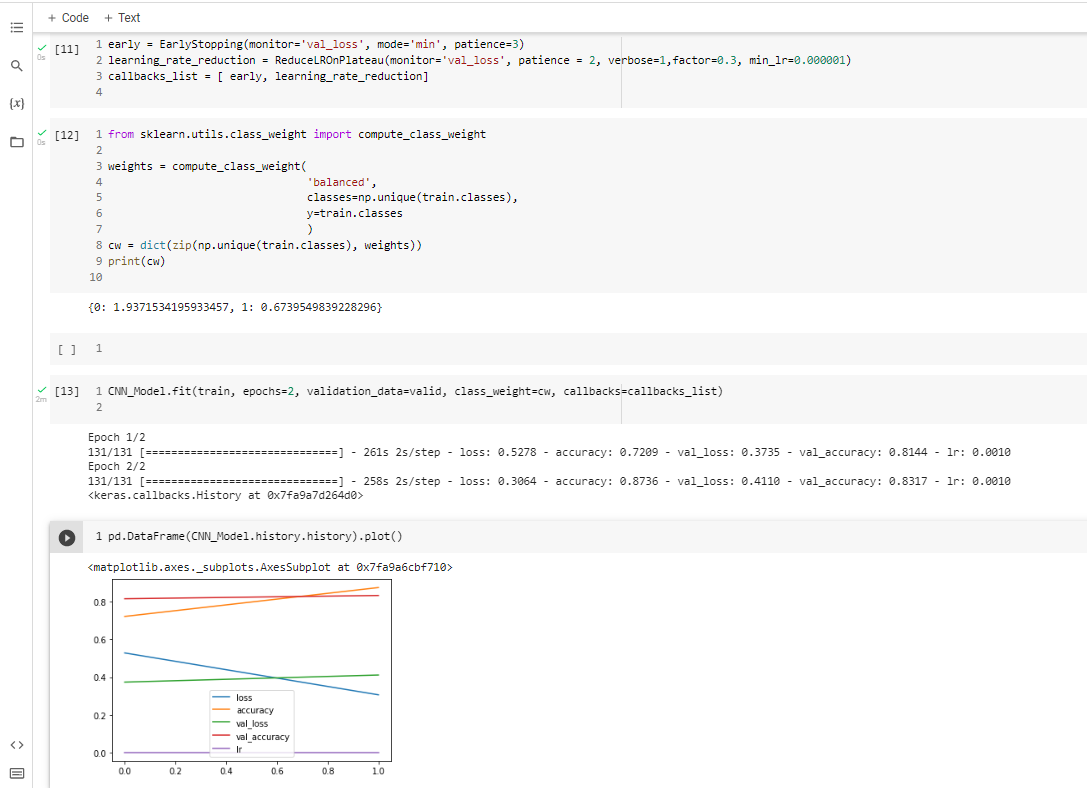The height and width of the screenshot is (788, 1087).
Task: Open the variable inspector {x}
Action: [17, 102]
